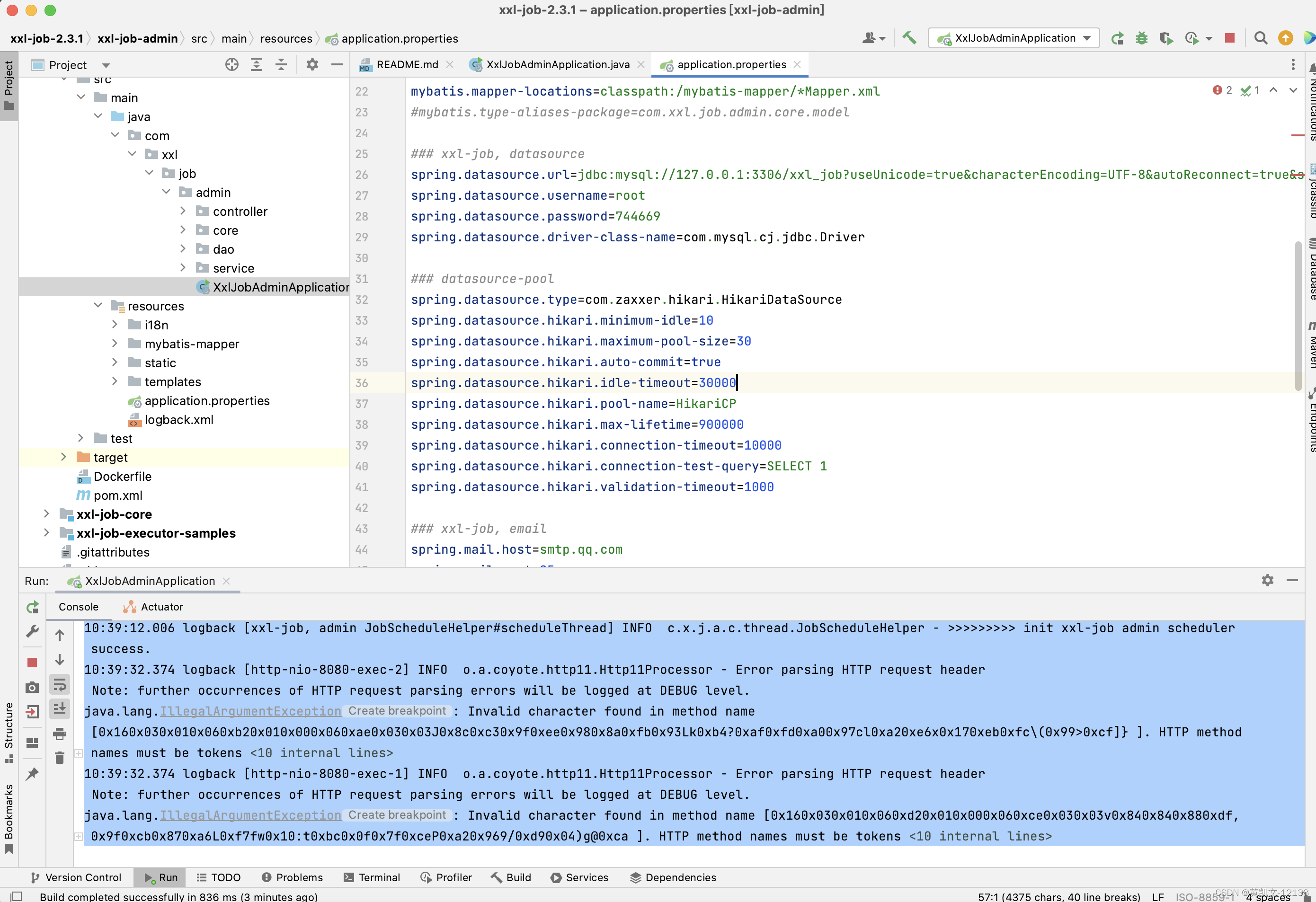Click the editor vertical scrollbar
Viewport: 1316px width, 902px height.
(x=1298, y=317)
